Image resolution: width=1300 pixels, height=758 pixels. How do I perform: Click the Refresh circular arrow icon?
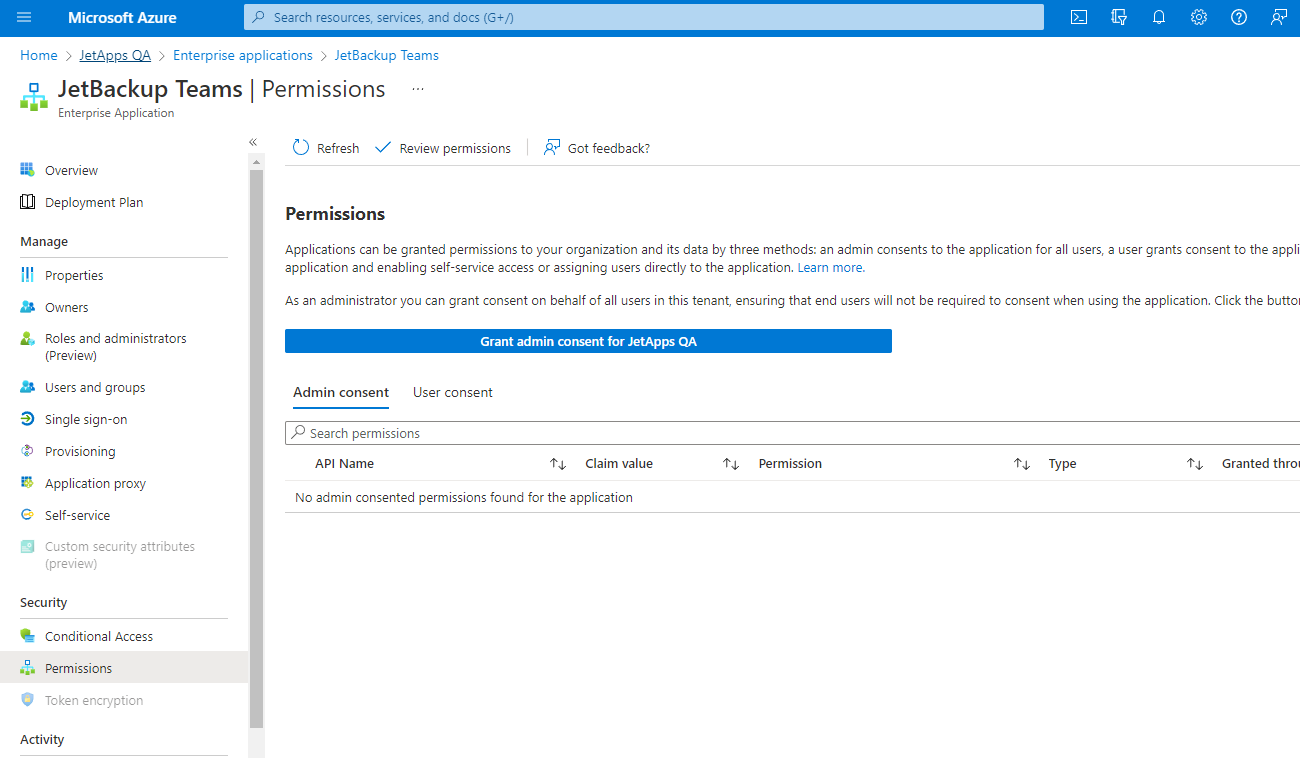(301, 148)
